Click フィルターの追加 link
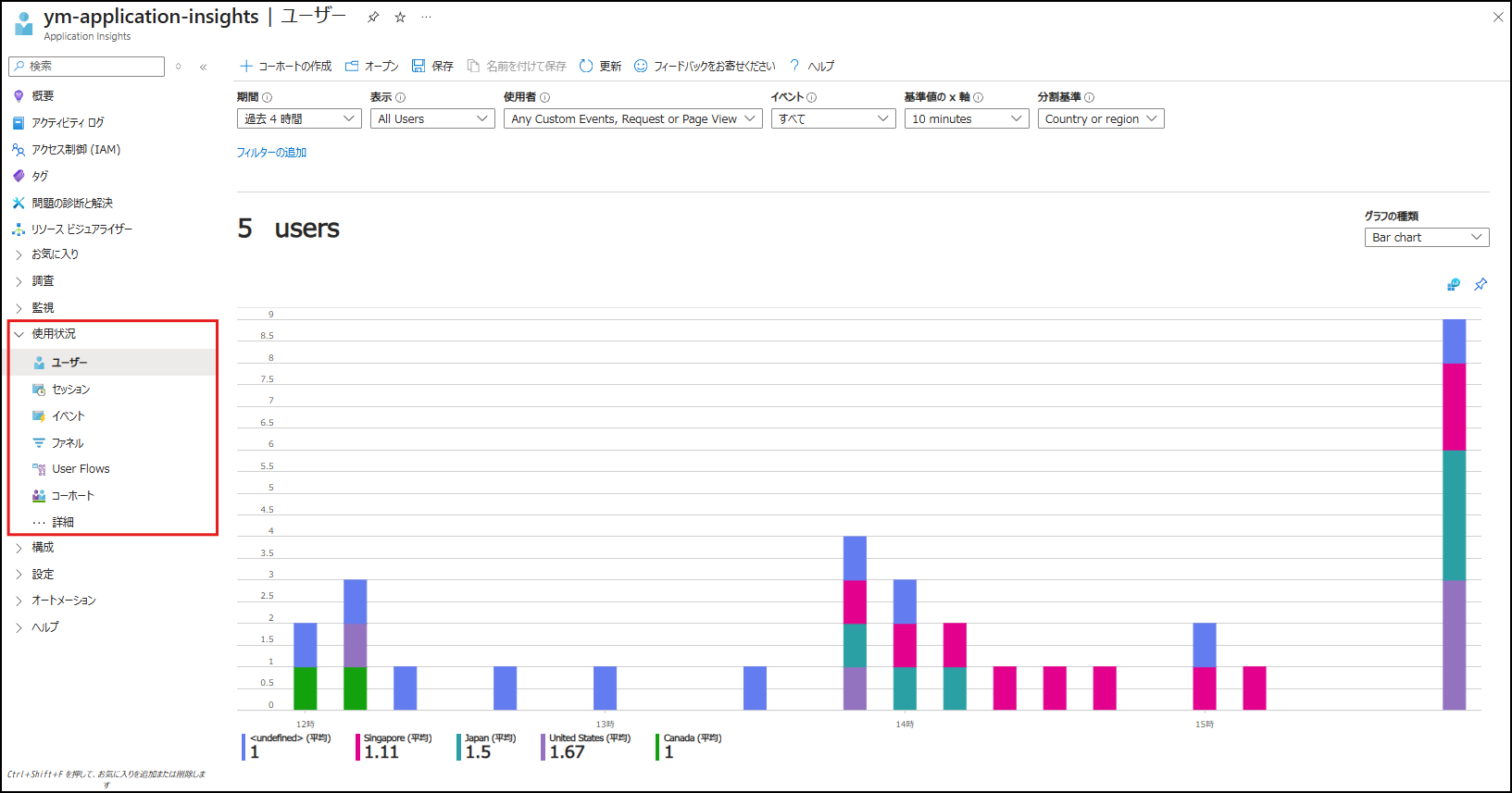This screenshot has height=793, width=1512. tap(271, 153)
